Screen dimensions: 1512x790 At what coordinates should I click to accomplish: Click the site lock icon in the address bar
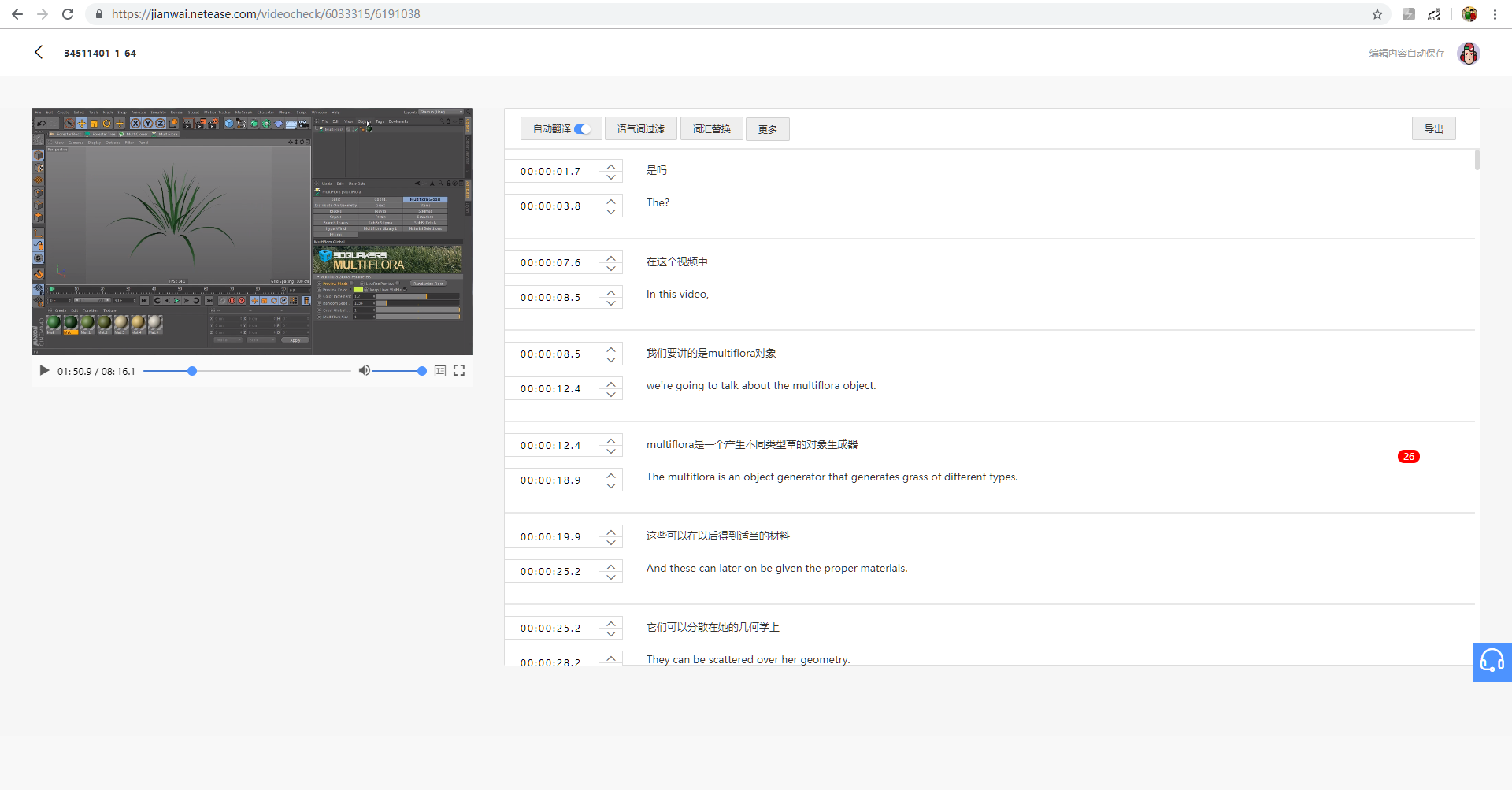coord(99,14)
